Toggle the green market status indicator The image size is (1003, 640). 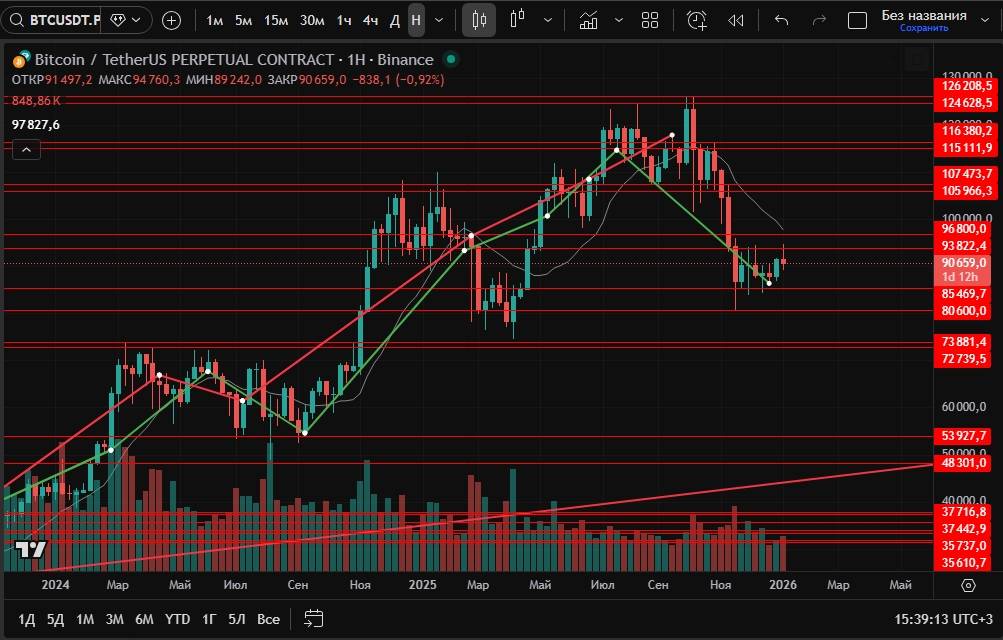pyautogui.click(x=451, y=60)
